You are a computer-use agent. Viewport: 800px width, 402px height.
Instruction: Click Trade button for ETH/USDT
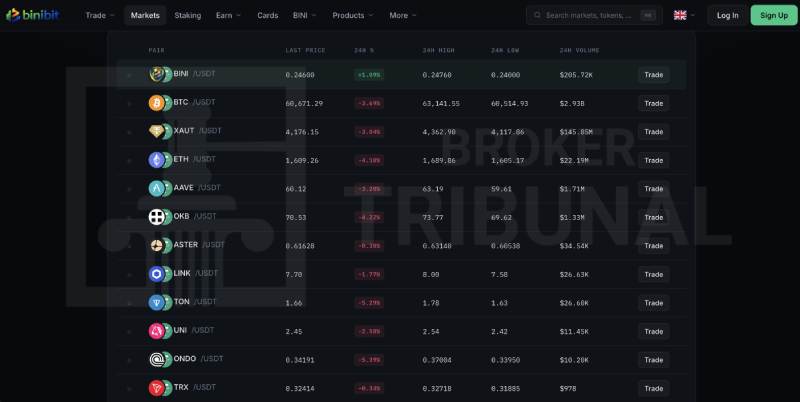coord(654,160)
